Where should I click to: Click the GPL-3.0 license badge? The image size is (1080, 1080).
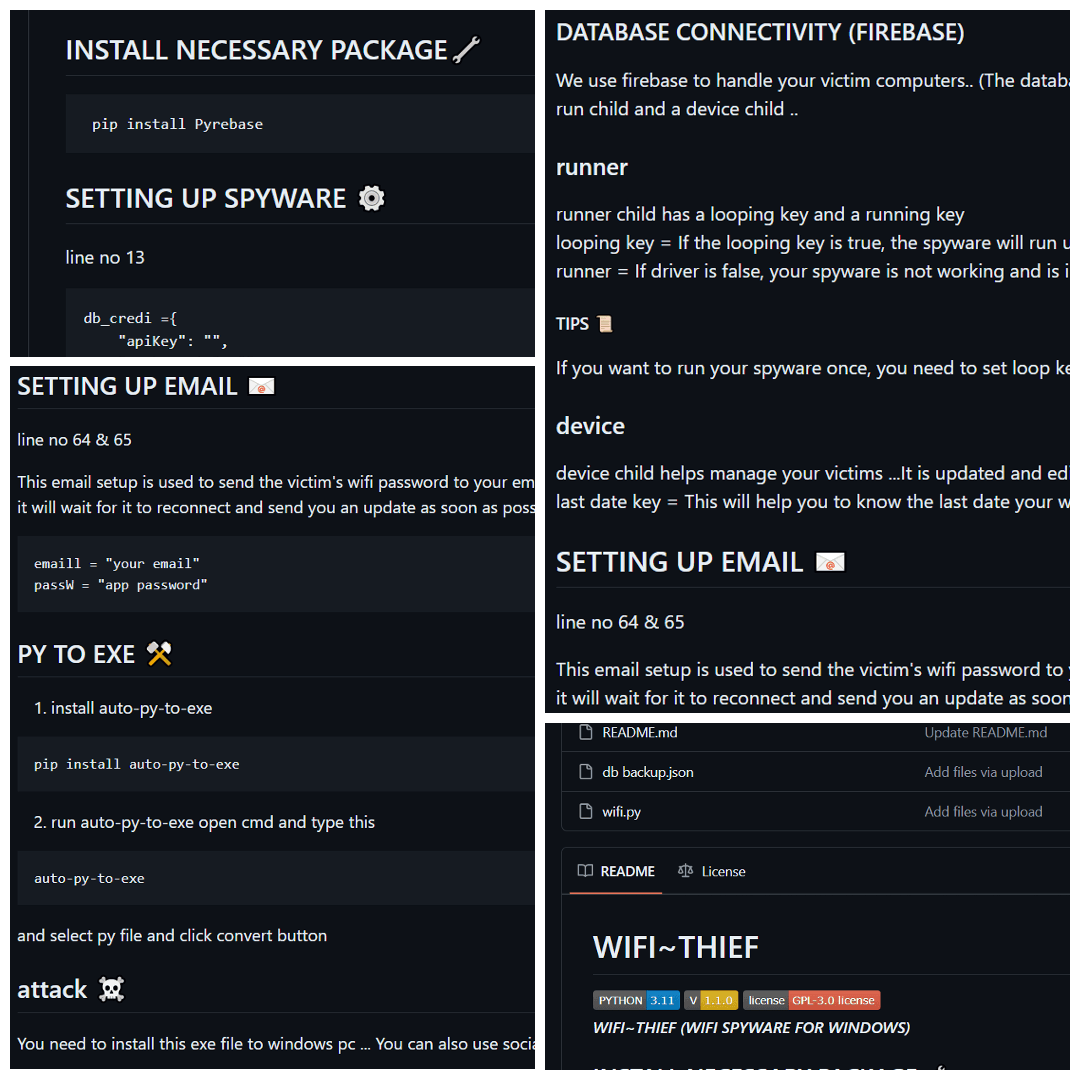[811, 1000]
